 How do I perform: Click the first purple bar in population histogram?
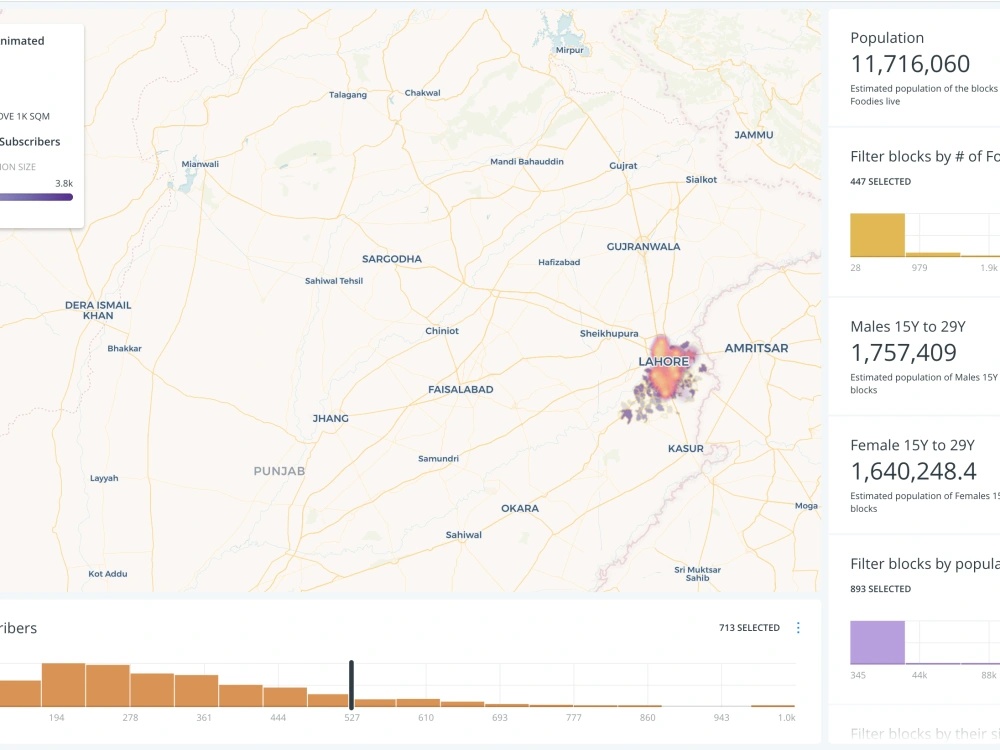click(877, 642)
